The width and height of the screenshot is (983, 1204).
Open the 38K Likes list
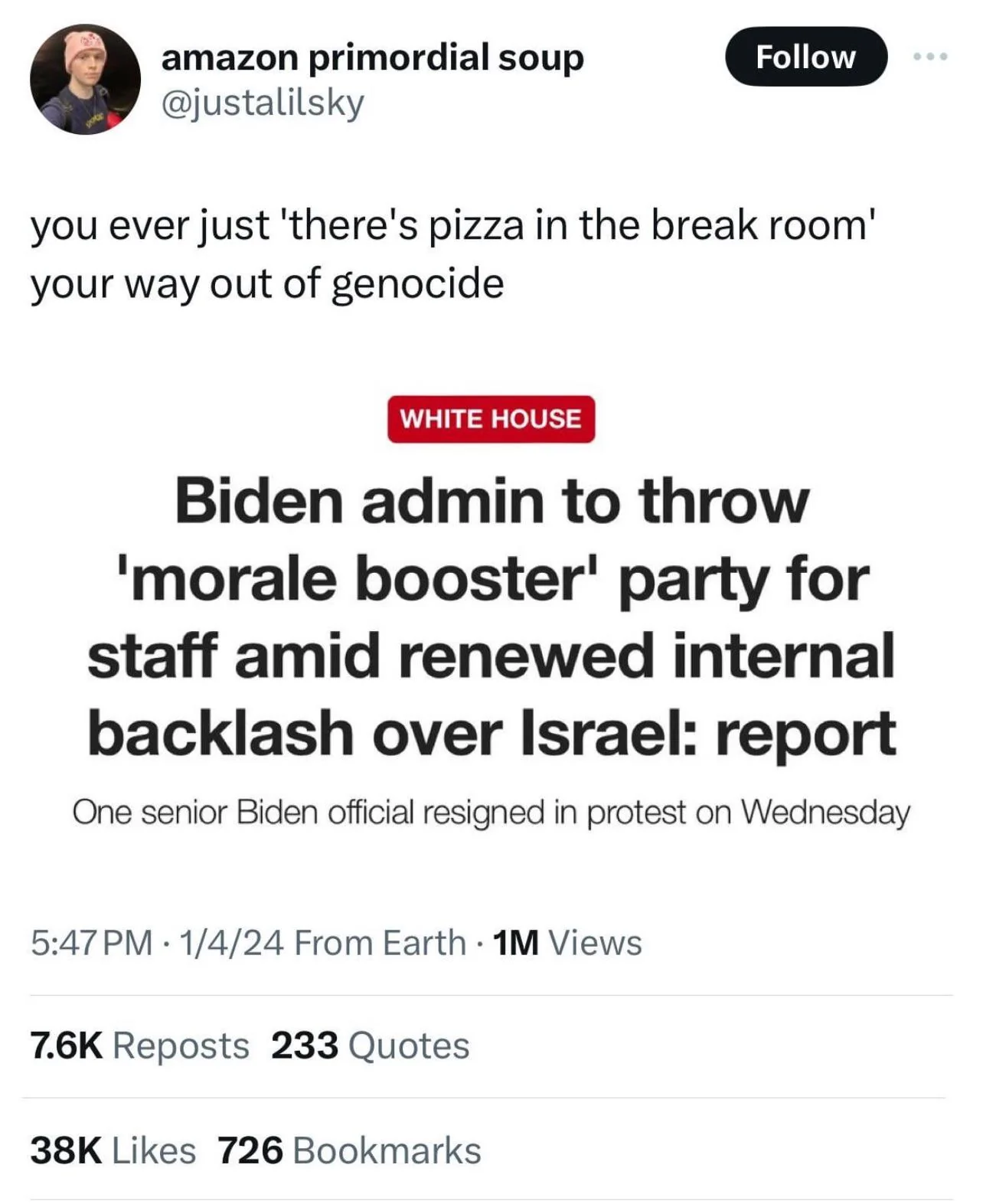(x=113, y=1150)
